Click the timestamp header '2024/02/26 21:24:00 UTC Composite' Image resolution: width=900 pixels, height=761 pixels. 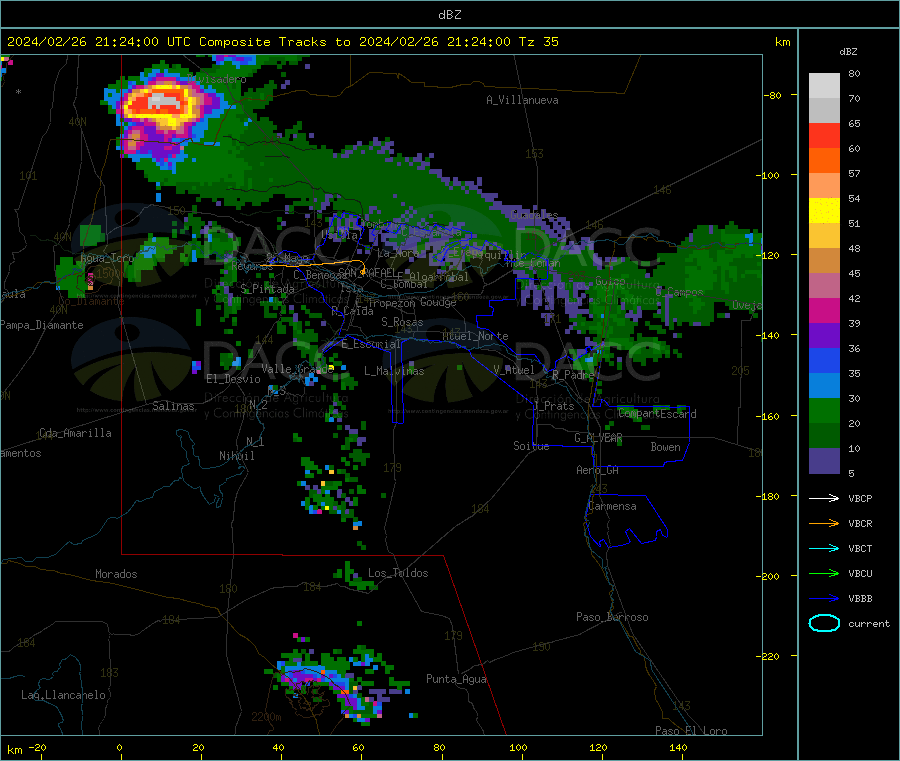tap(139, 42)
